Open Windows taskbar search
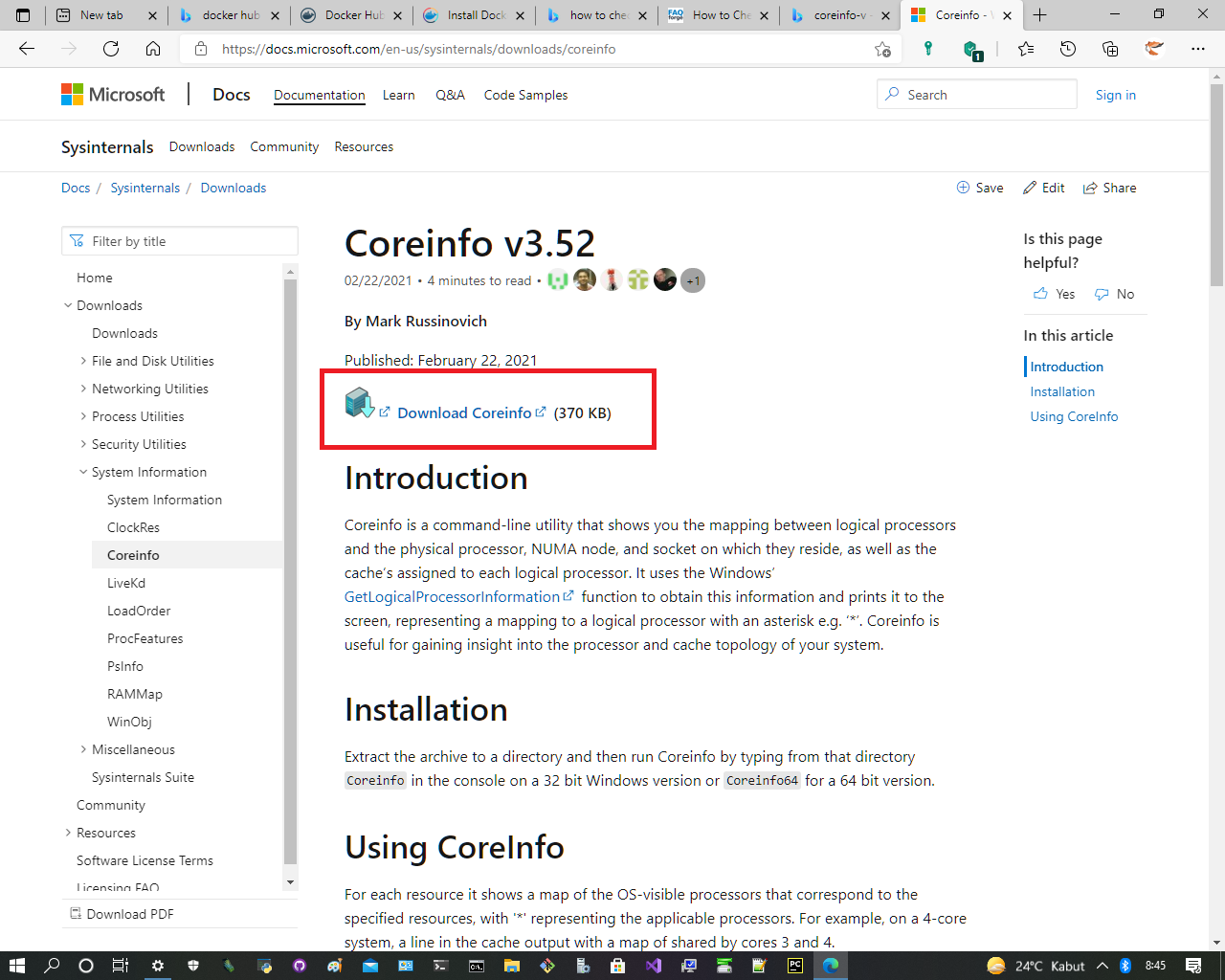1225x980 pixels. click(x=52, y=966)
